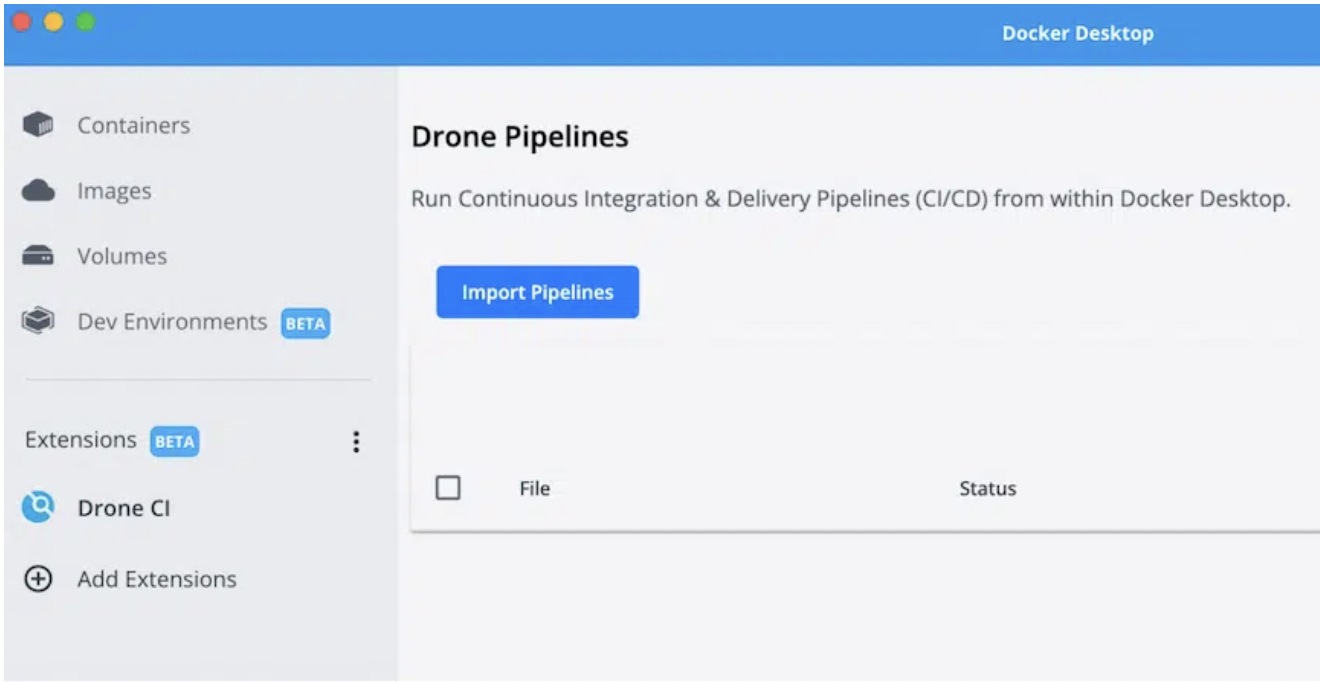Open the Containers section
The height and width of the screenshot is (682, 1320).
(133, 126)
